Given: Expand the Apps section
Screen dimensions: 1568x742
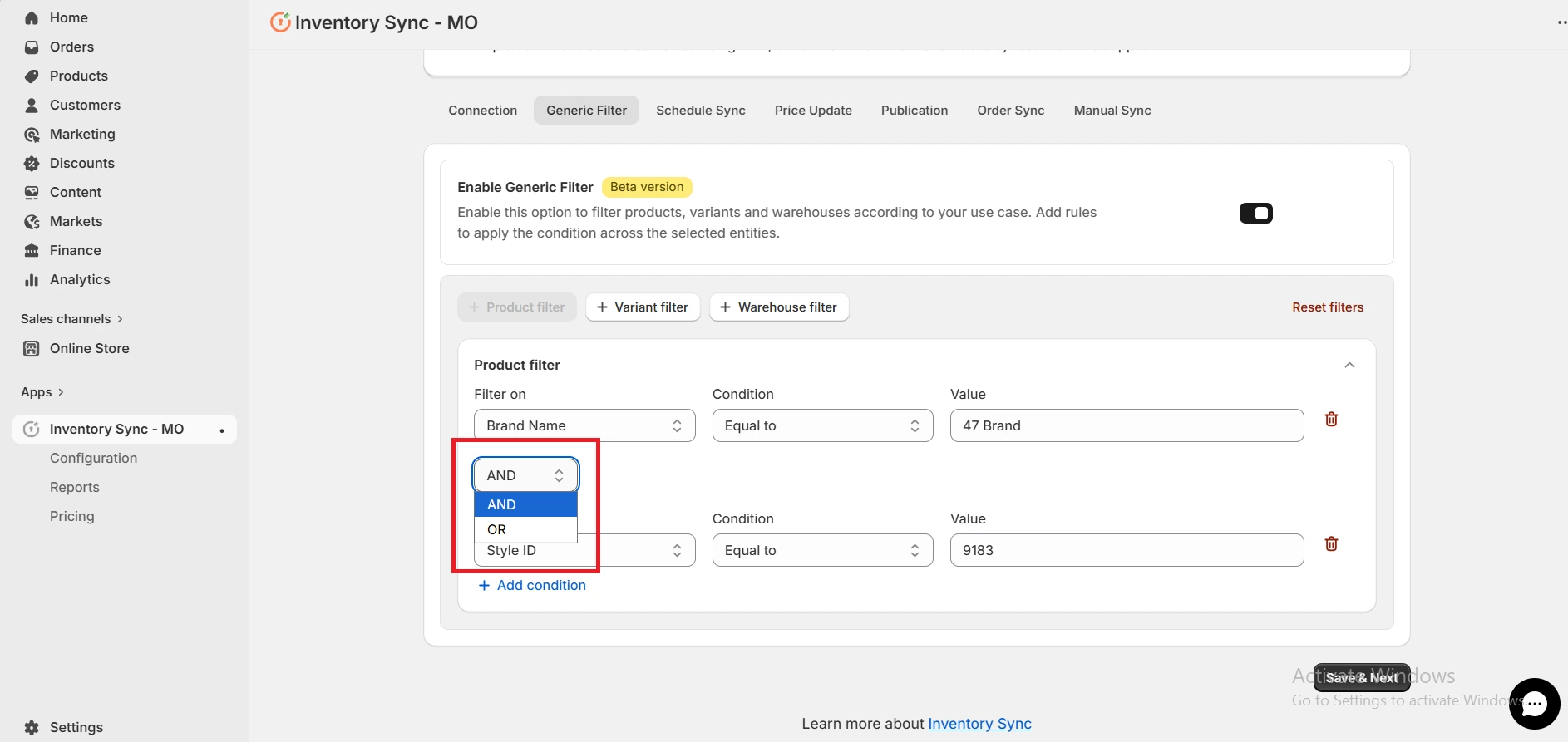Looking at the screenshot, I should (42, 392).
